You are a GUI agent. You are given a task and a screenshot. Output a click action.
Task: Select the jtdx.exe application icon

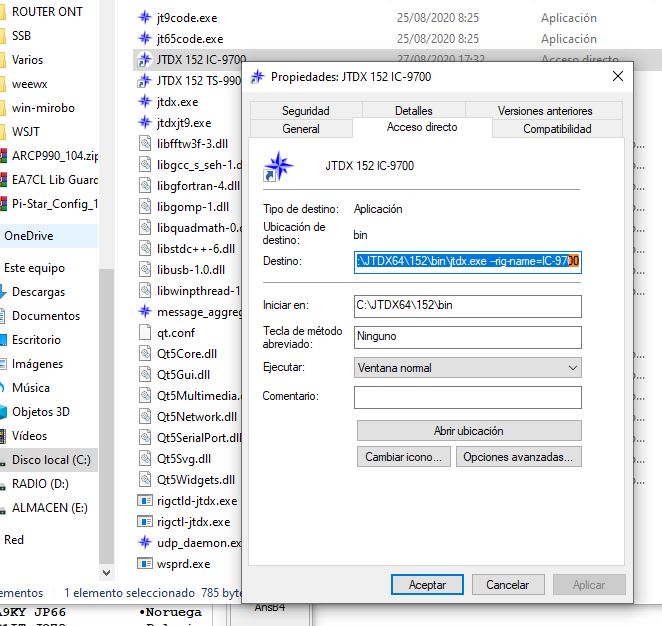[145, 102]
